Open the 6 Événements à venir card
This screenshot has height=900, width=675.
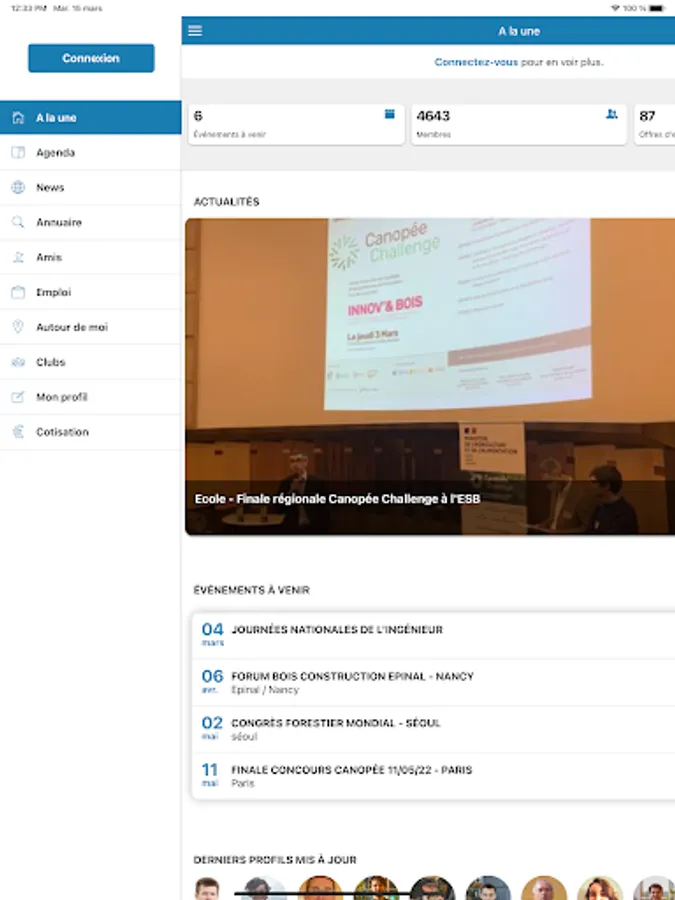(296, 125)
